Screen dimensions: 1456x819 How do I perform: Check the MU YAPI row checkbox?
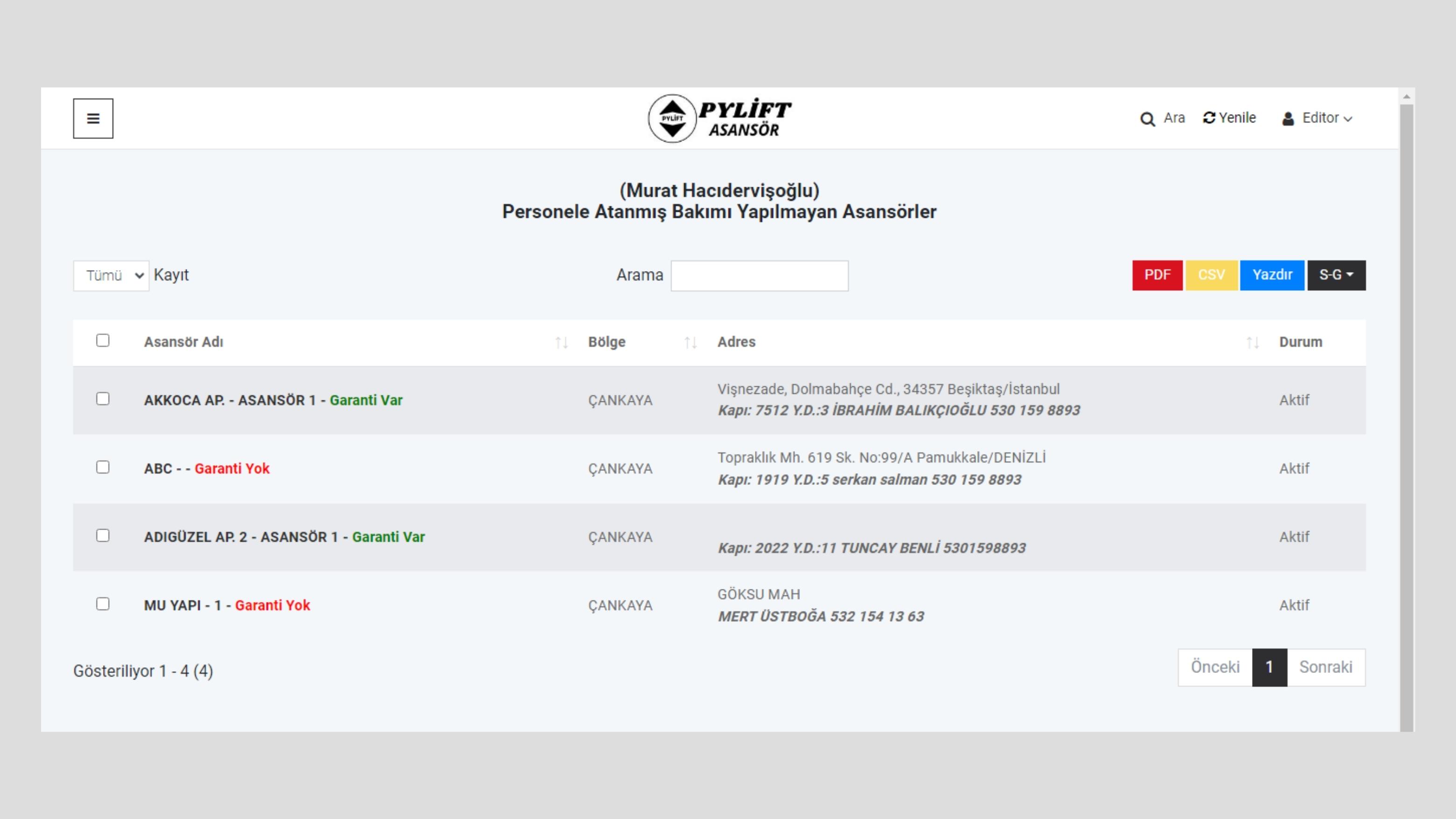(x=103, y=604)
